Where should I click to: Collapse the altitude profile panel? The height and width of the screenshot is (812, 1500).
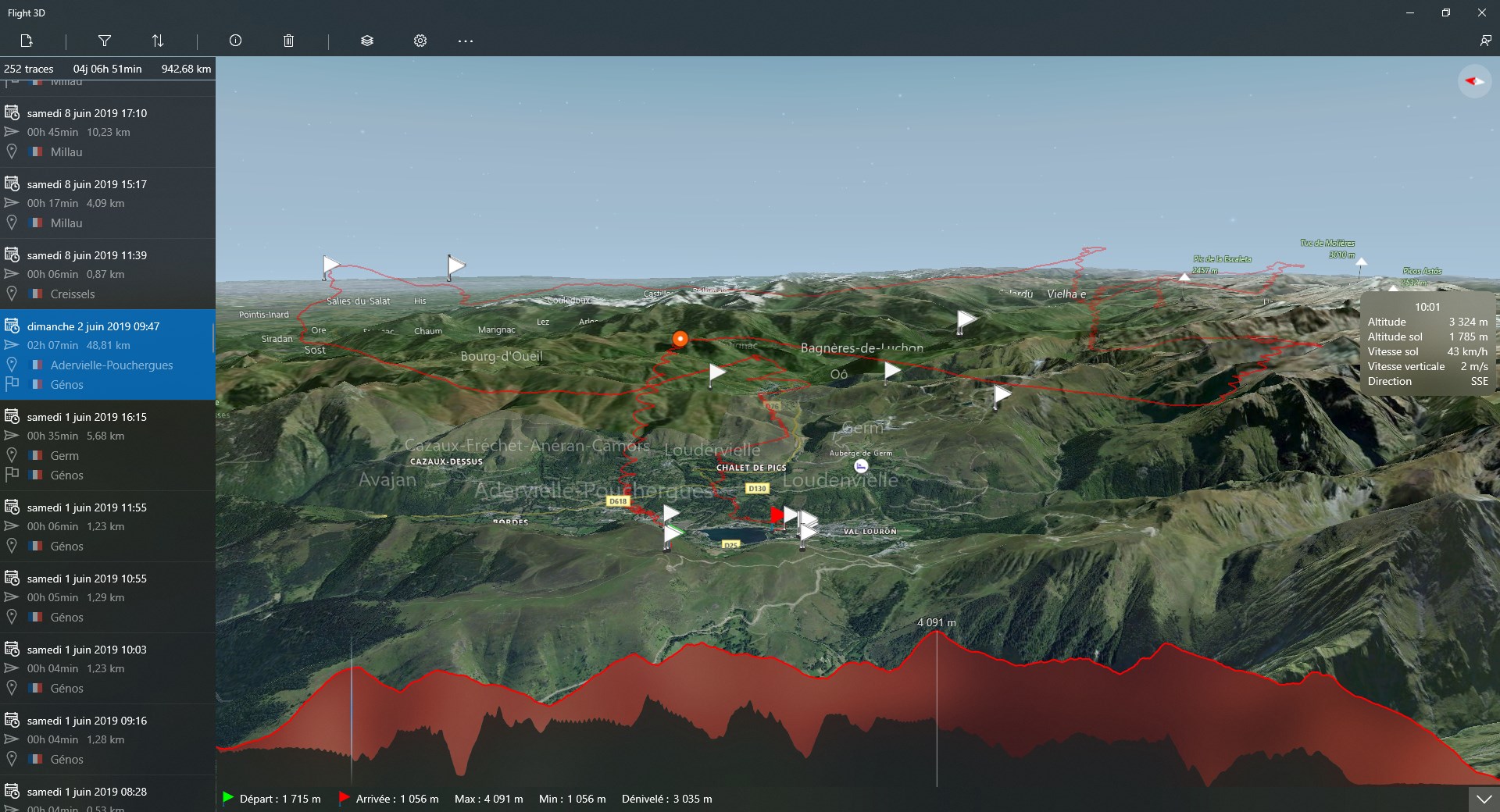(x=1484, y=800)
